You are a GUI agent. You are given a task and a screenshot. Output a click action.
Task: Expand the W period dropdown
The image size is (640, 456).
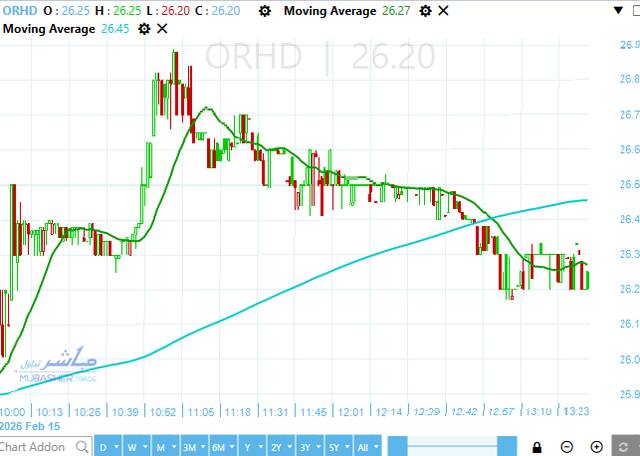[x=133, y=446]
